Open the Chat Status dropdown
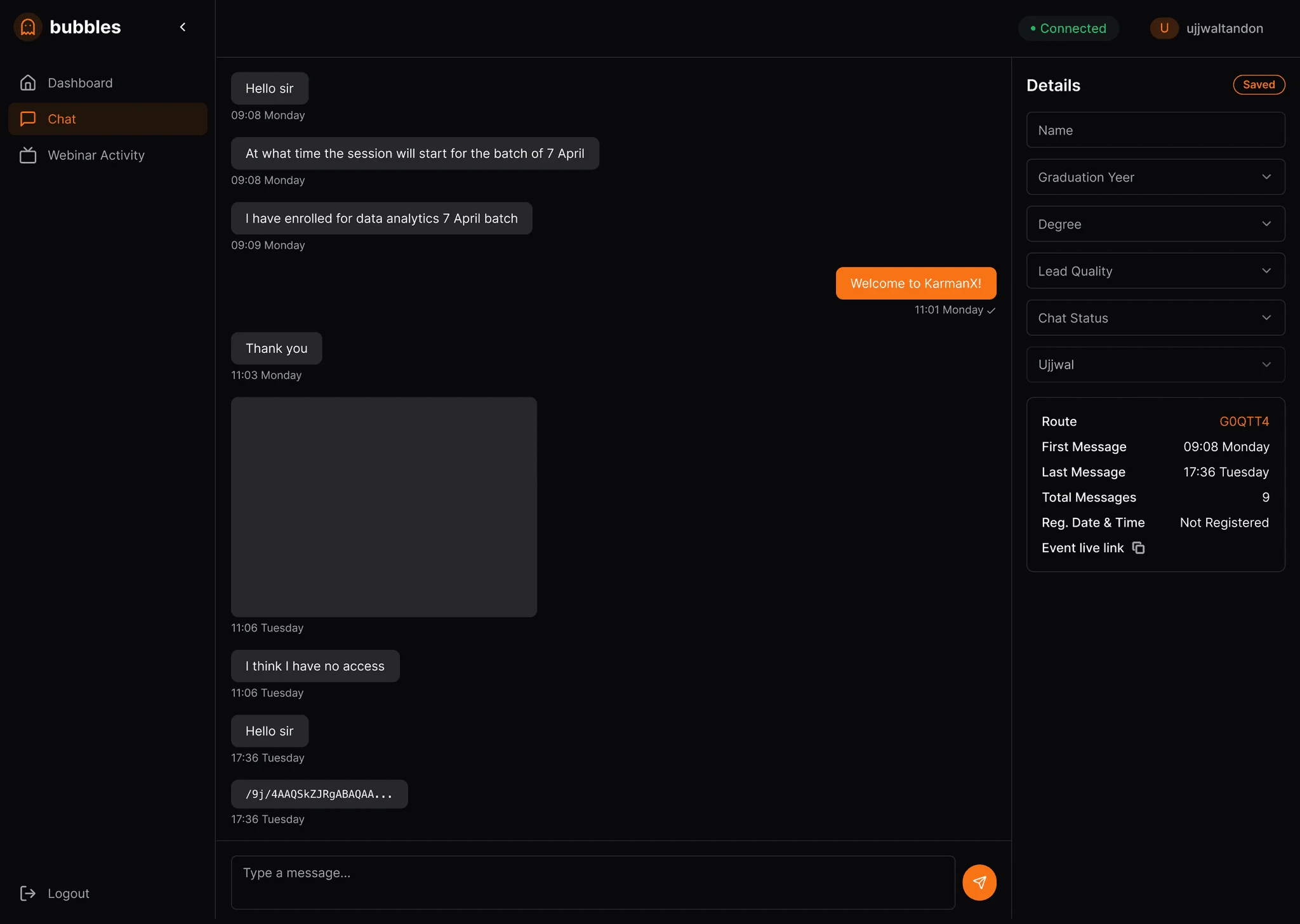This screenshot has width=1300, height=924. 1155,318
